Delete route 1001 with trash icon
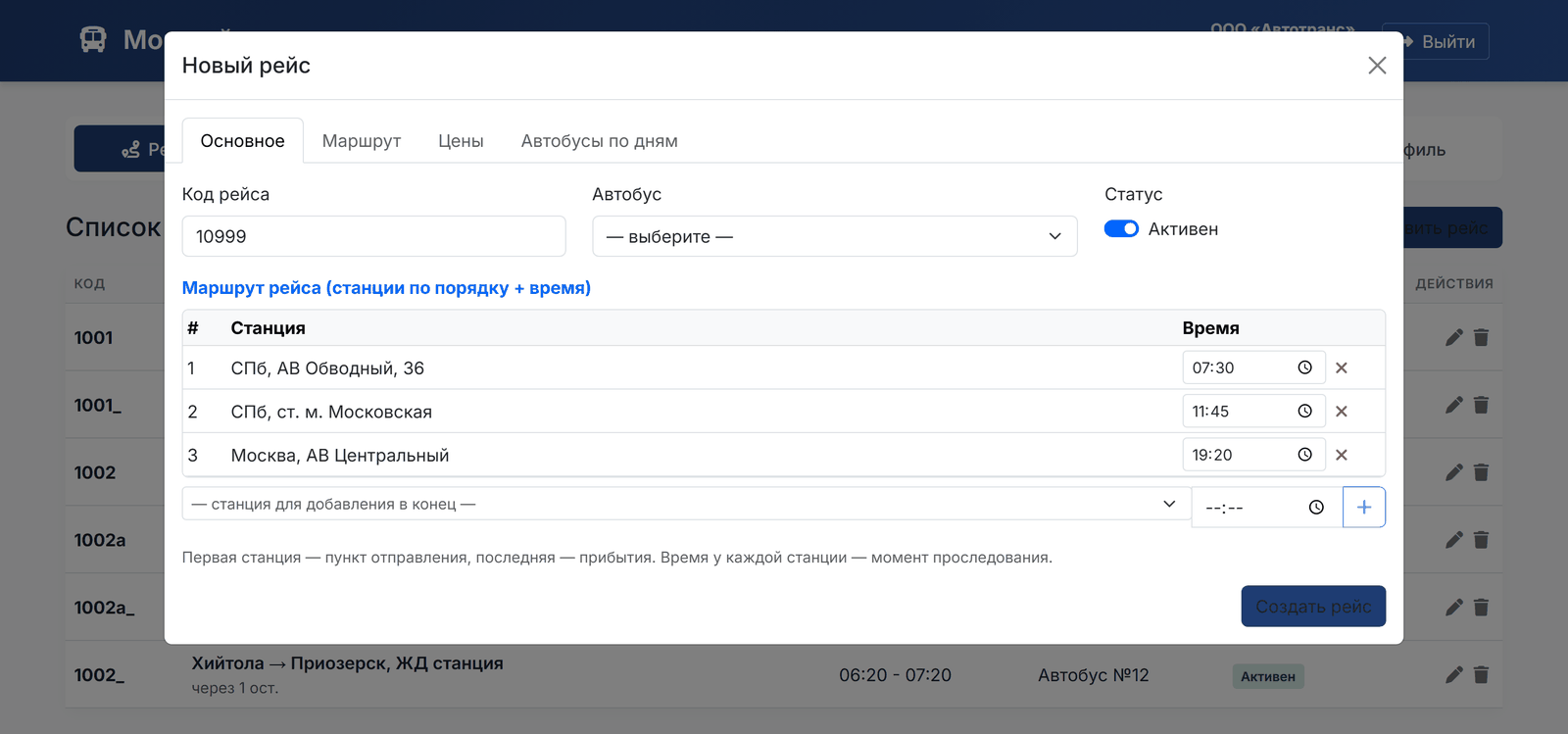 click(x=1481, y=337)
